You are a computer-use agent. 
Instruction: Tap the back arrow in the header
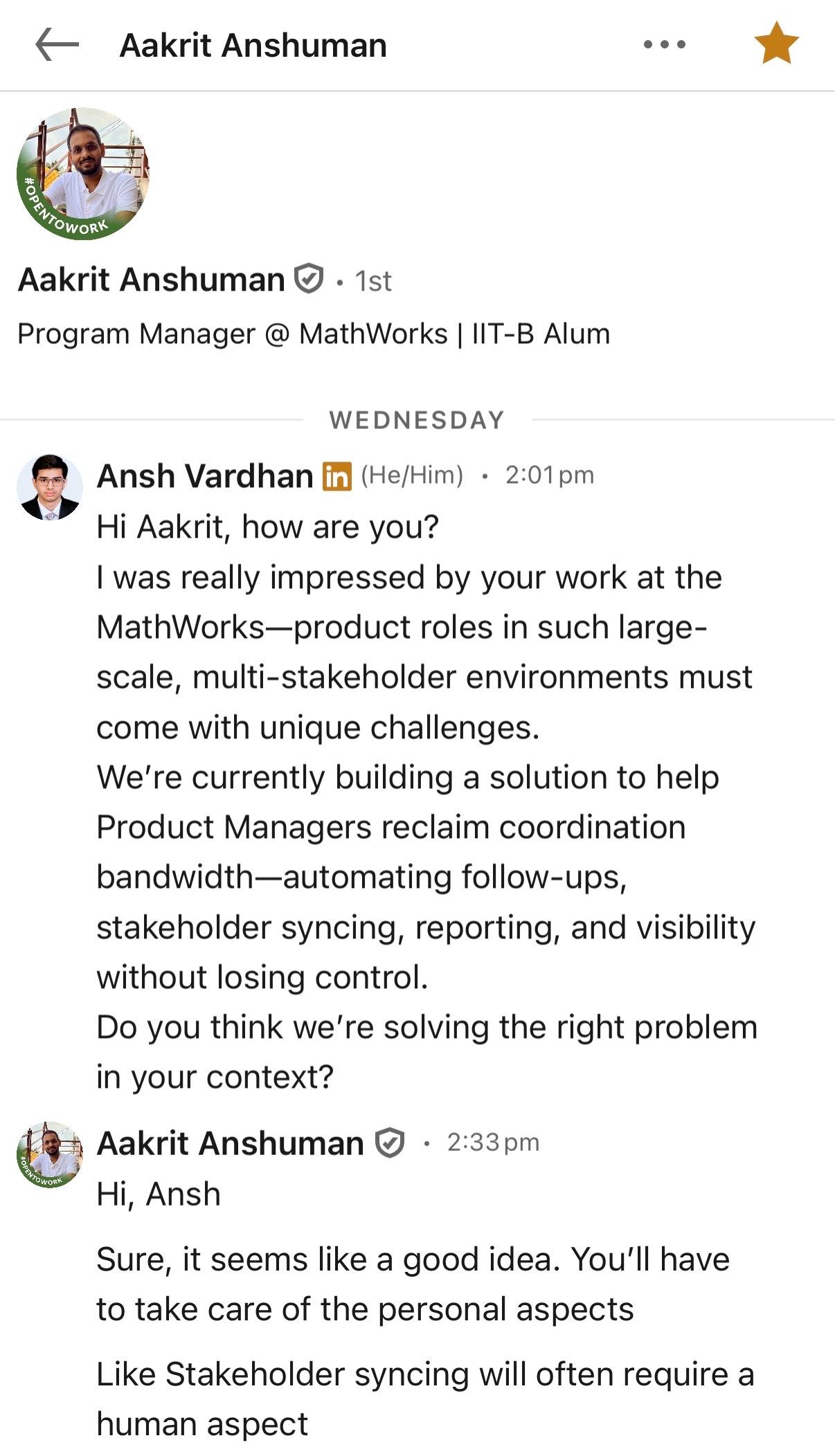point(57,45)
